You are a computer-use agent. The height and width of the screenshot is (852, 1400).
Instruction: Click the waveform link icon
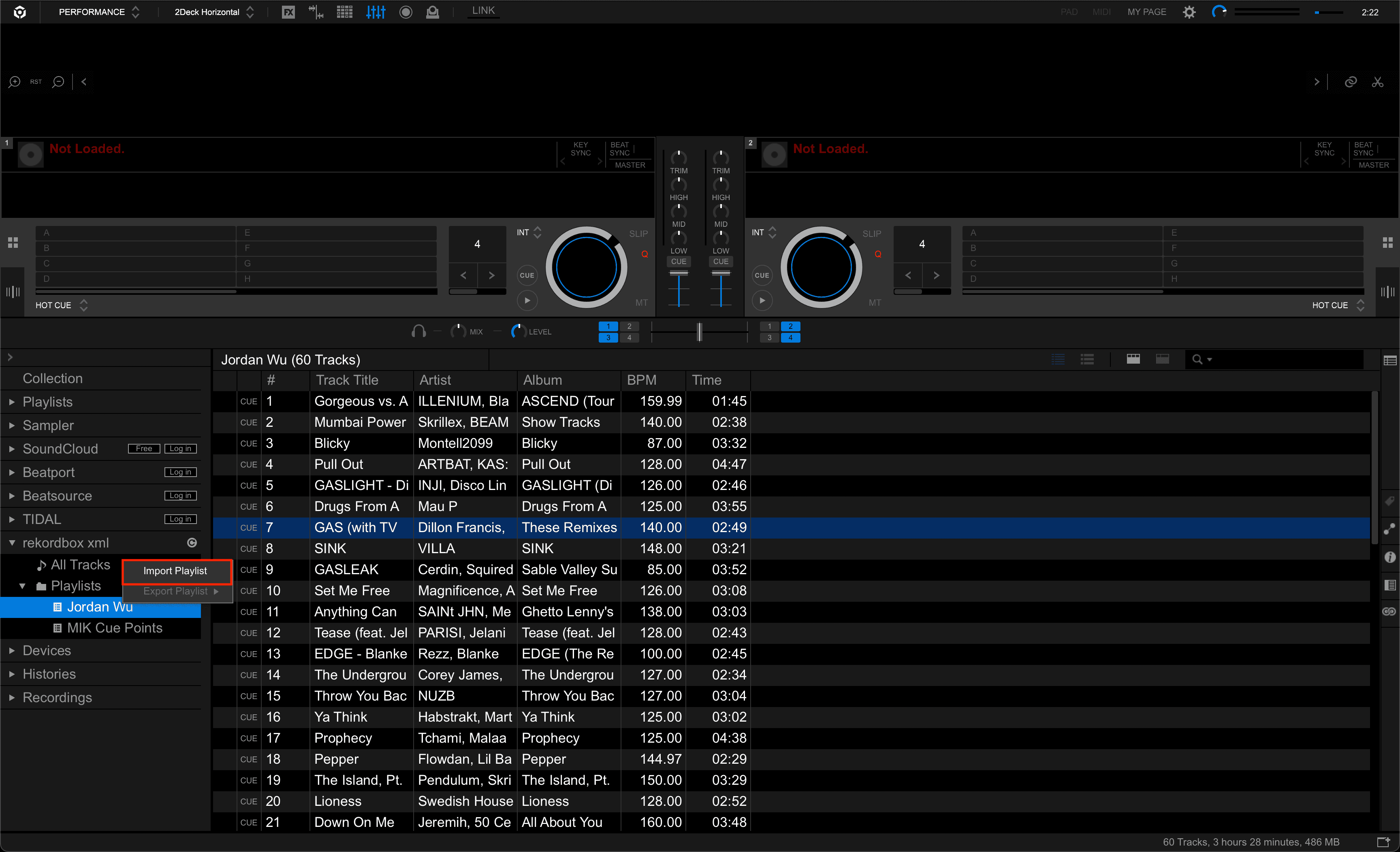pos(1351,82)
